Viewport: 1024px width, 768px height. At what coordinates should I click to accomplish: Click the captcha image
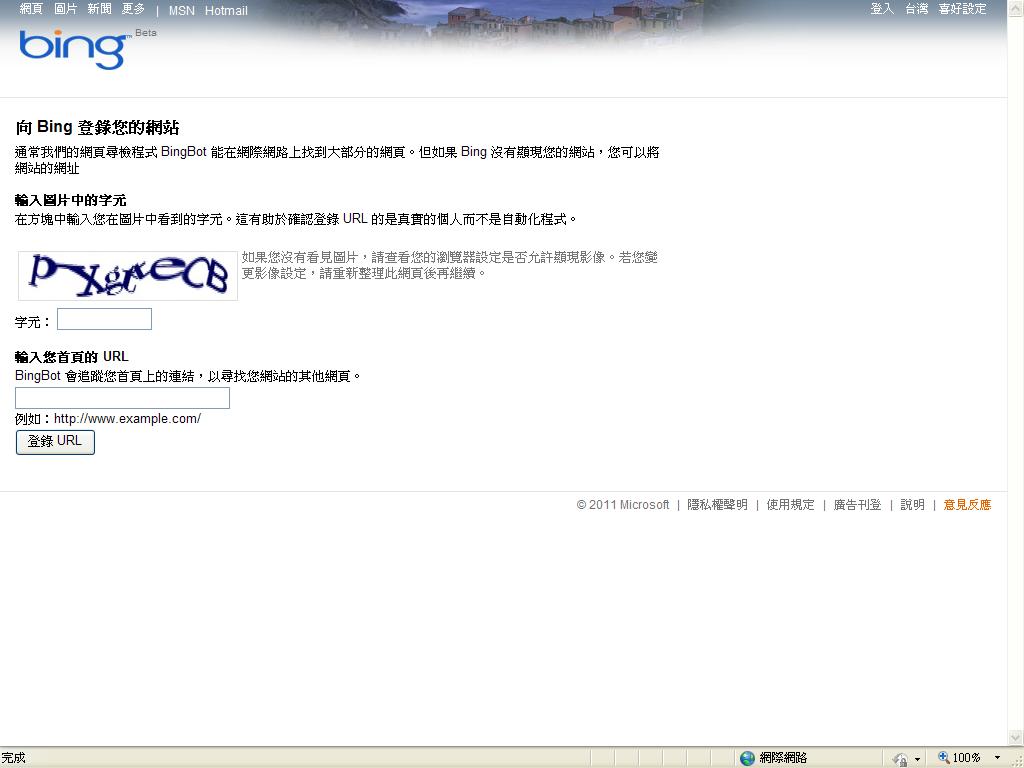(x=128, y=276)
